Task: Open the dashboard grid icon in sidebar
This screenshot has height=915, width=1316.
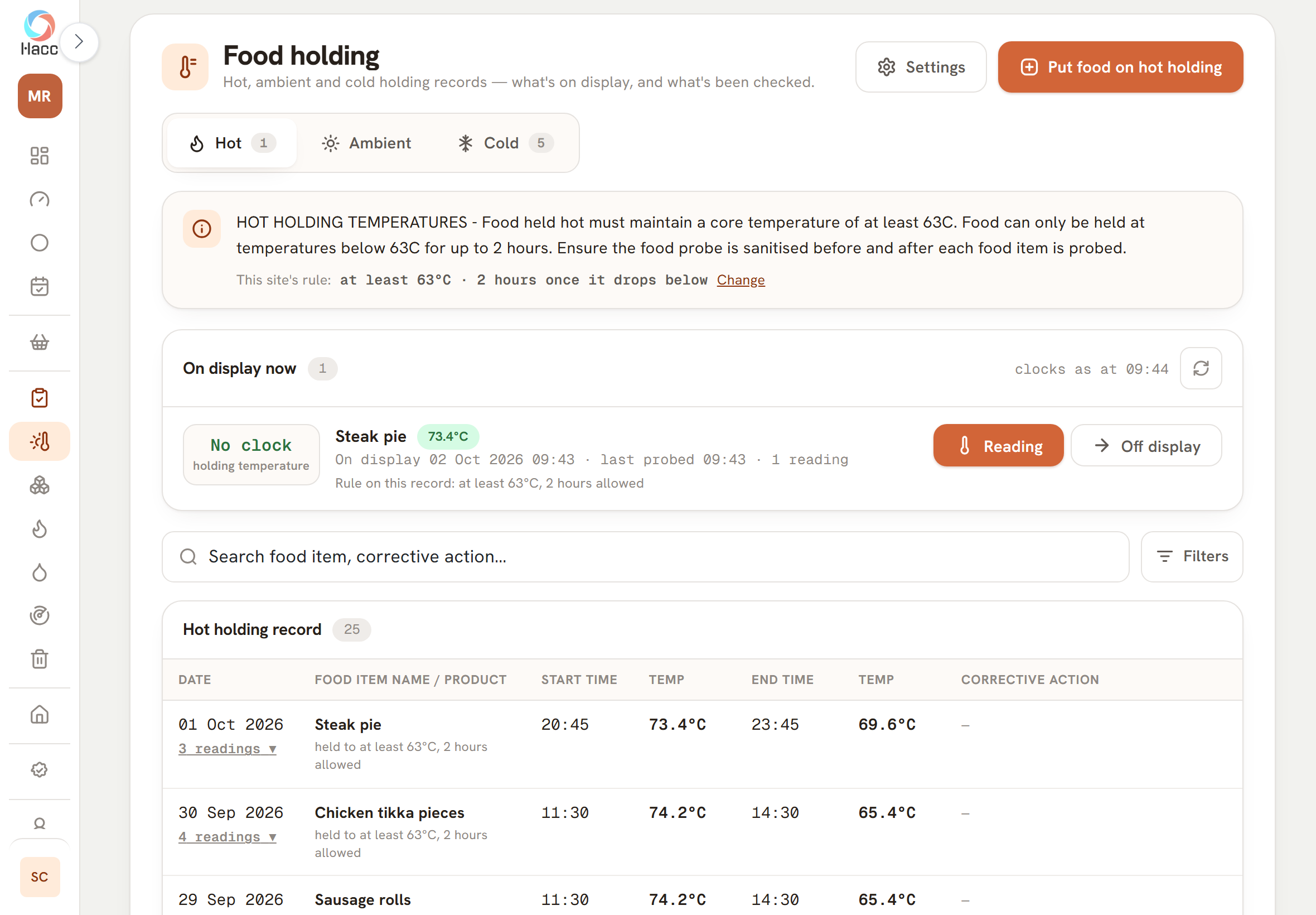Action: tap(40, 155)
